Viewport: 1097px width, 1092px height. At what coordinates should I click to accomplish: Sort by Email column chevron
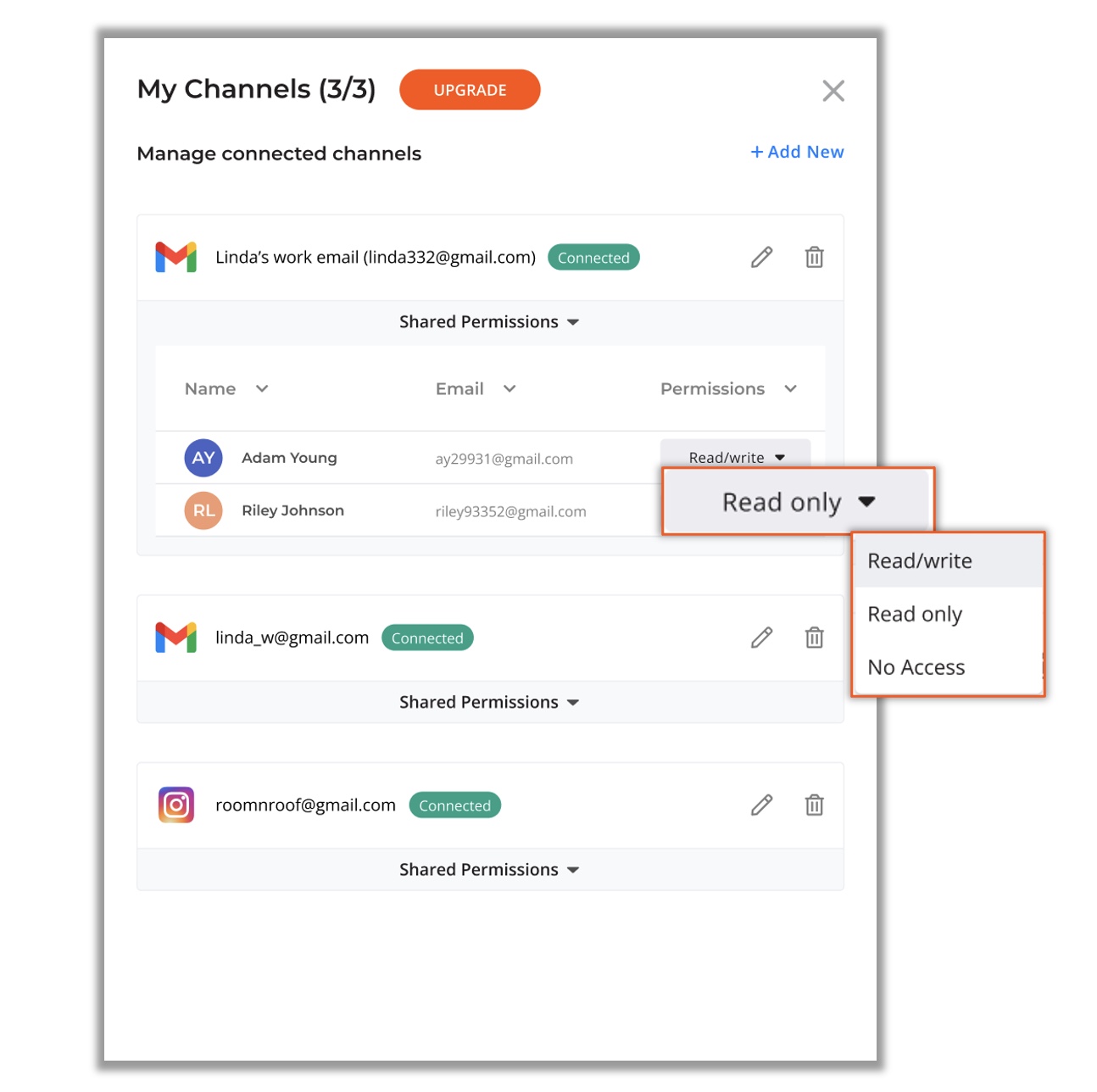click(x=510, y=388)
